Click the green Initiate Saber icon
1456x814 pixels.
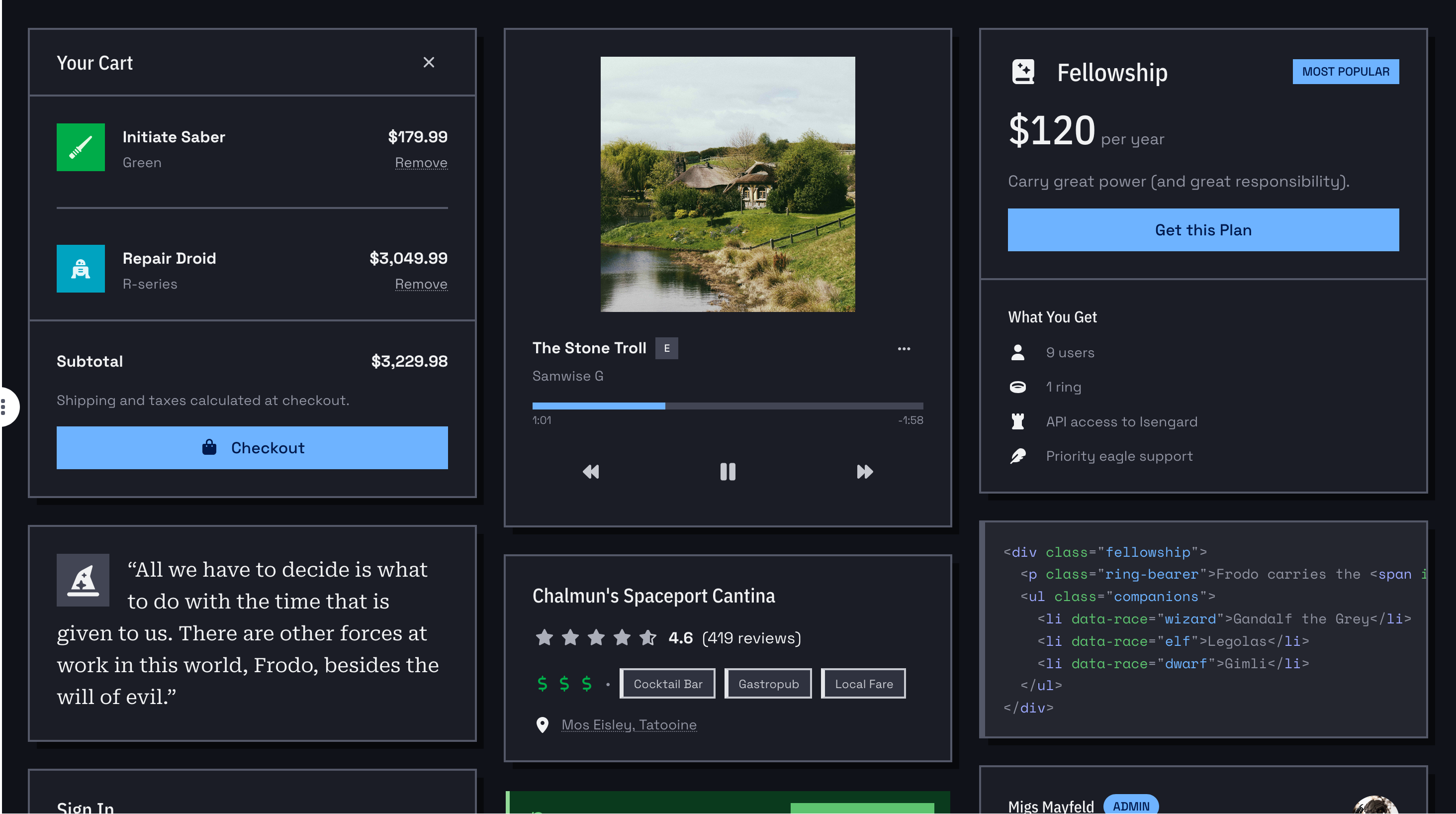(80, 147)
